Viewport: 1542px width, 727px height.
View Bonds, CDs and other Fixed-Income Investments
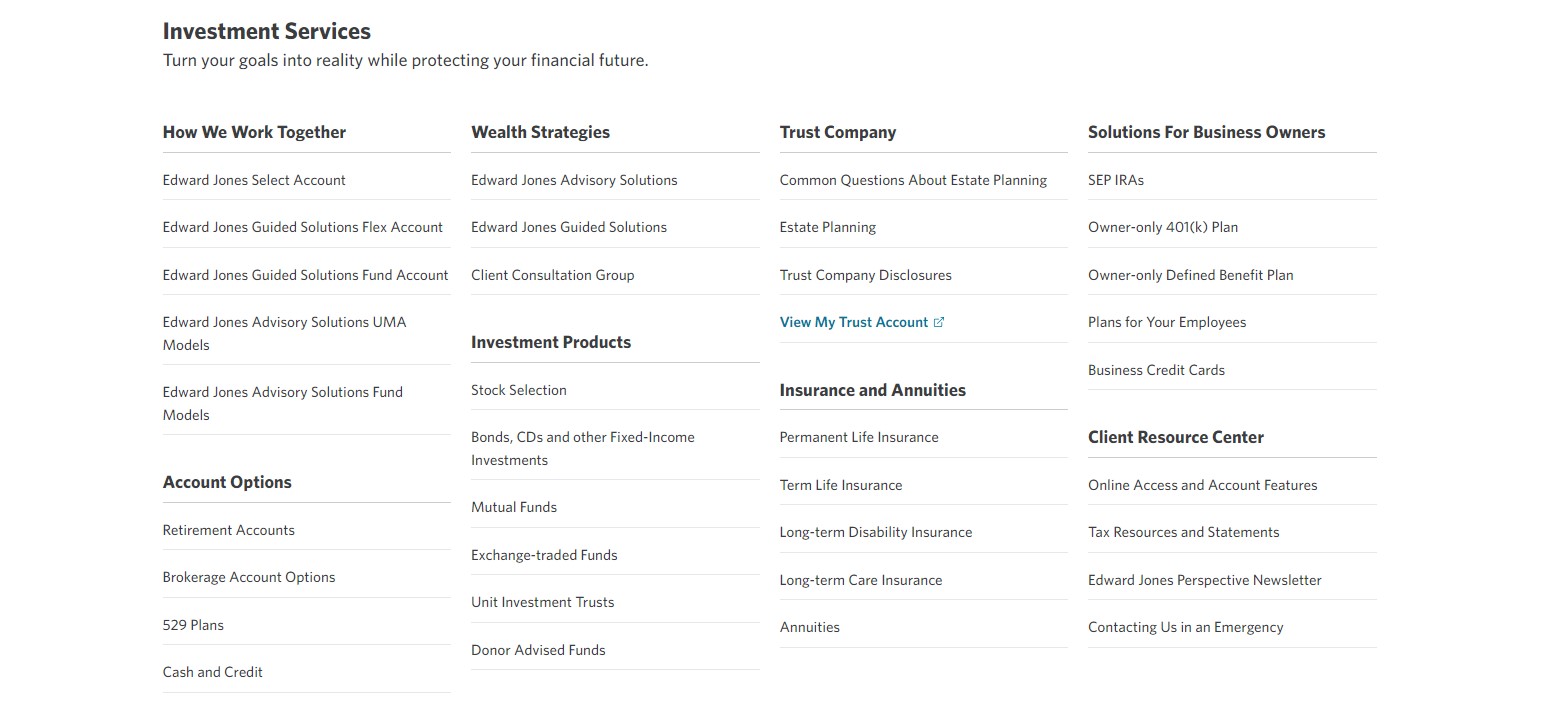tap(582, 448)
